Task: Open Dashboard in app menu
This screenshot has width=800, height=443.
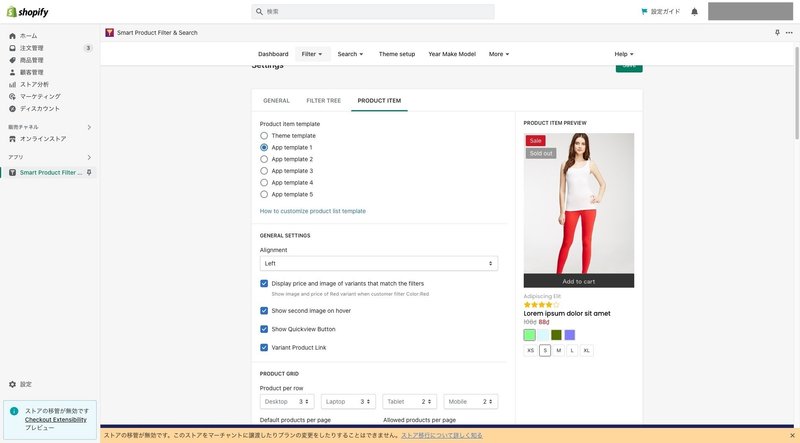Action: (273, 54)
